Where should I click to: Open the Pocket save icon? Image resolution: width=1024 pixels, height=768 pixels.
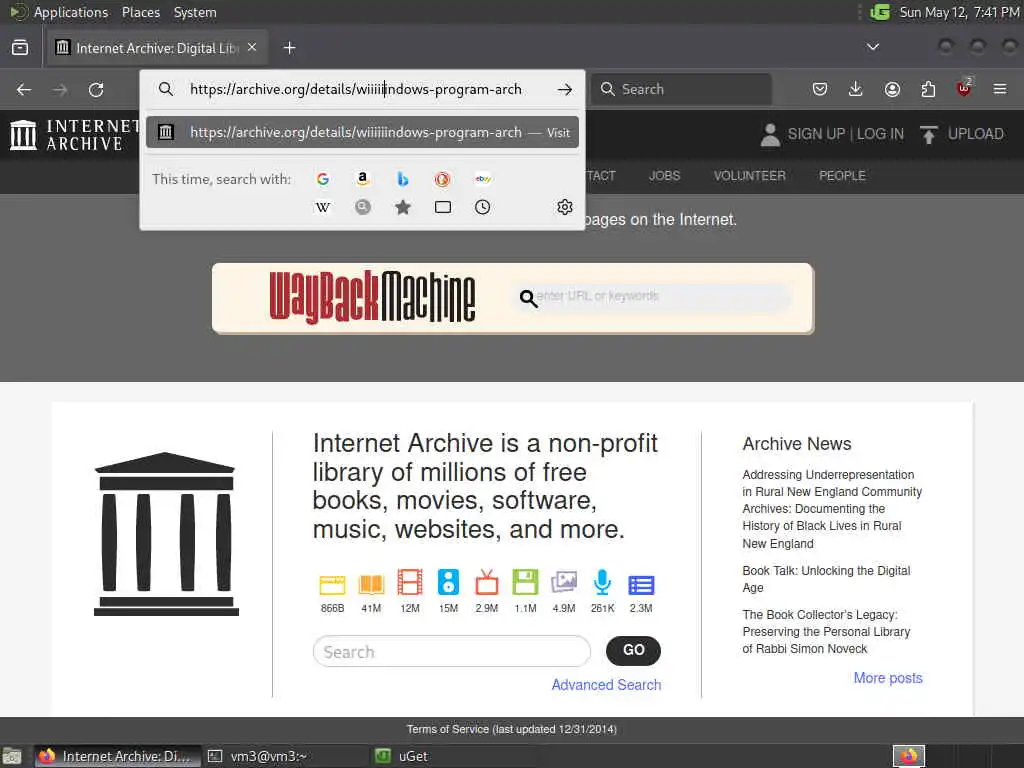point(820,89)
